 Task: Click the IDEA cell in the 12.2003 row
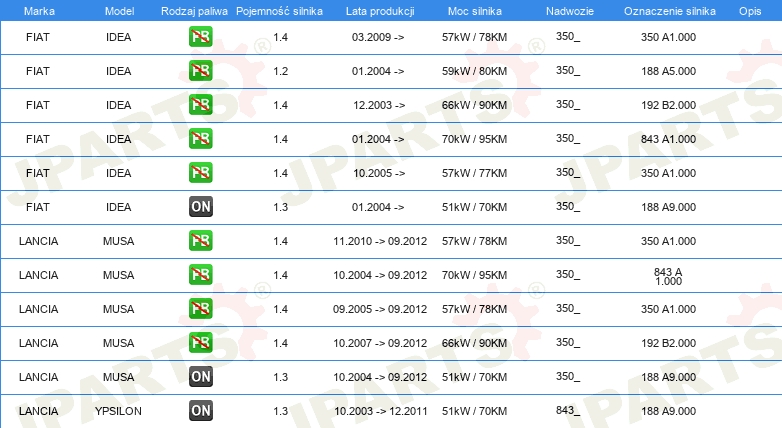point(118,105)
